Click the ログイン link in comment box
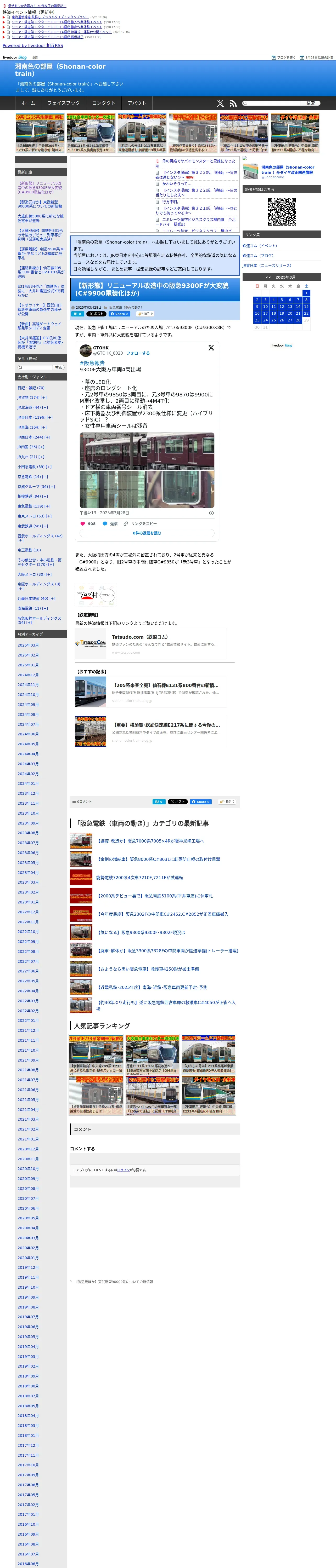 point(123,1170)
